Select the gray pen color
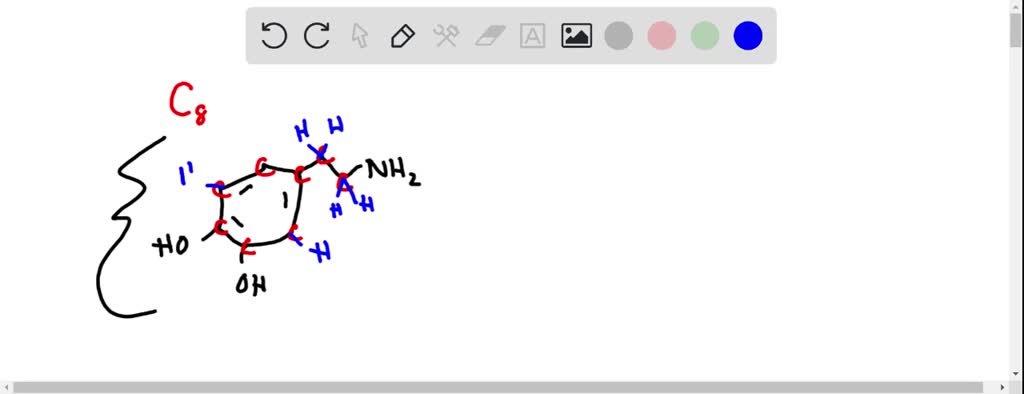The height and width of the screenshot is (394, 1024). [x=618, y=35]
